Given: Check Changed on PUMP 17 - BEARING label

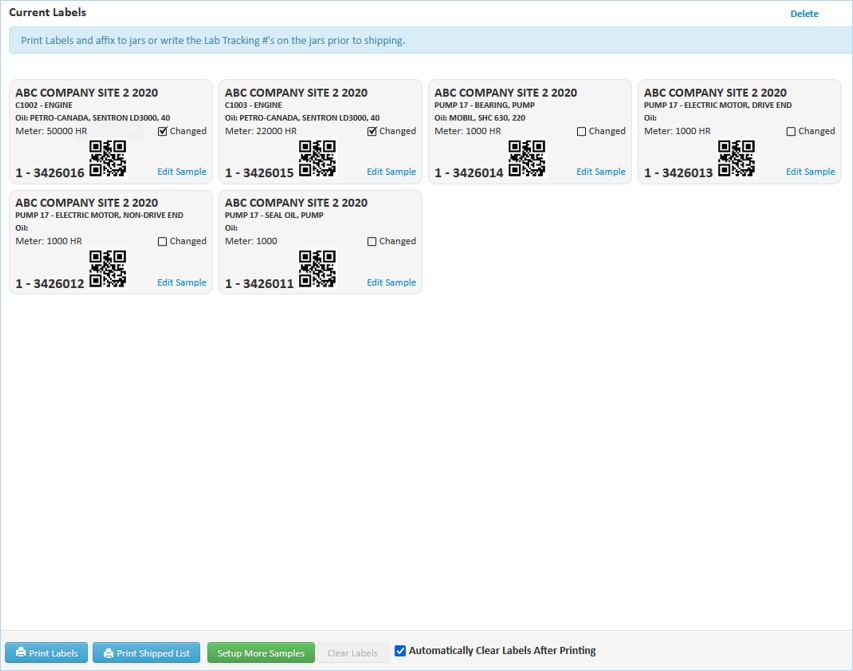Looking at the screenshot, I should point(582,131).
